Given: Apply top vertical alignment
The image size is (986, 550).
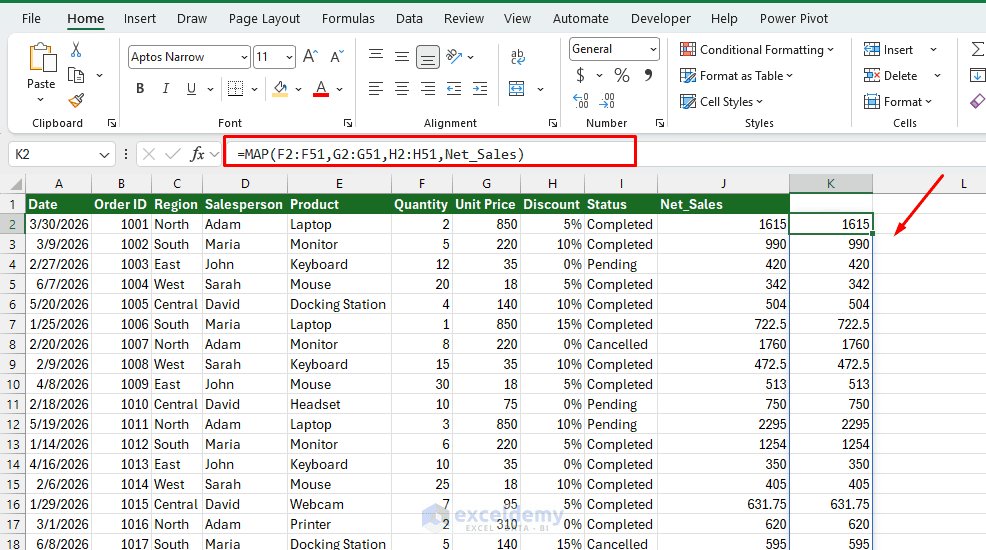Looking at the screenshot, I should [x=376, y=55].
